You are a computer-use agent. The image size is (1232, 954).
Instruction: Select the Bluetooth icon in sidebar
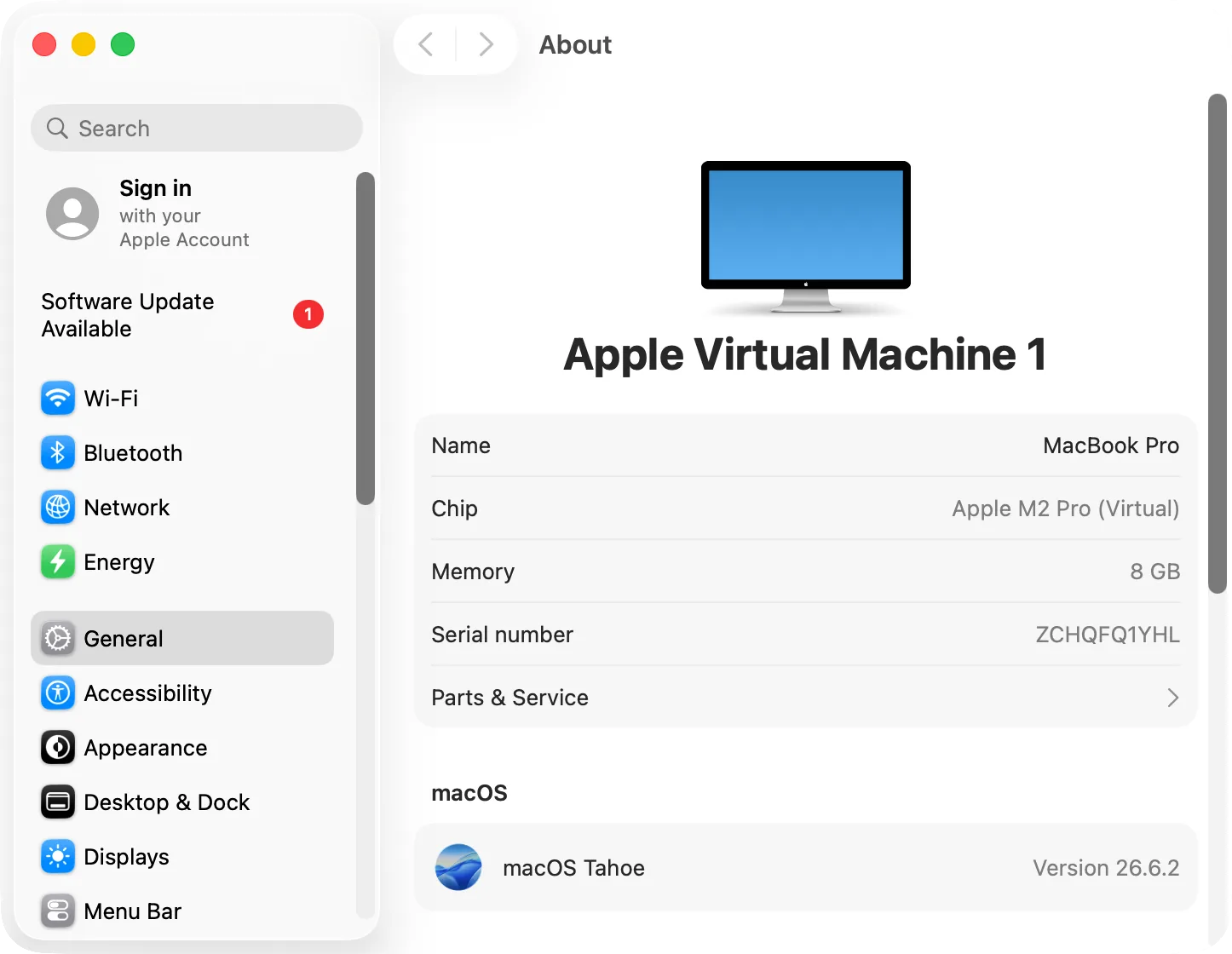(58, 452)
